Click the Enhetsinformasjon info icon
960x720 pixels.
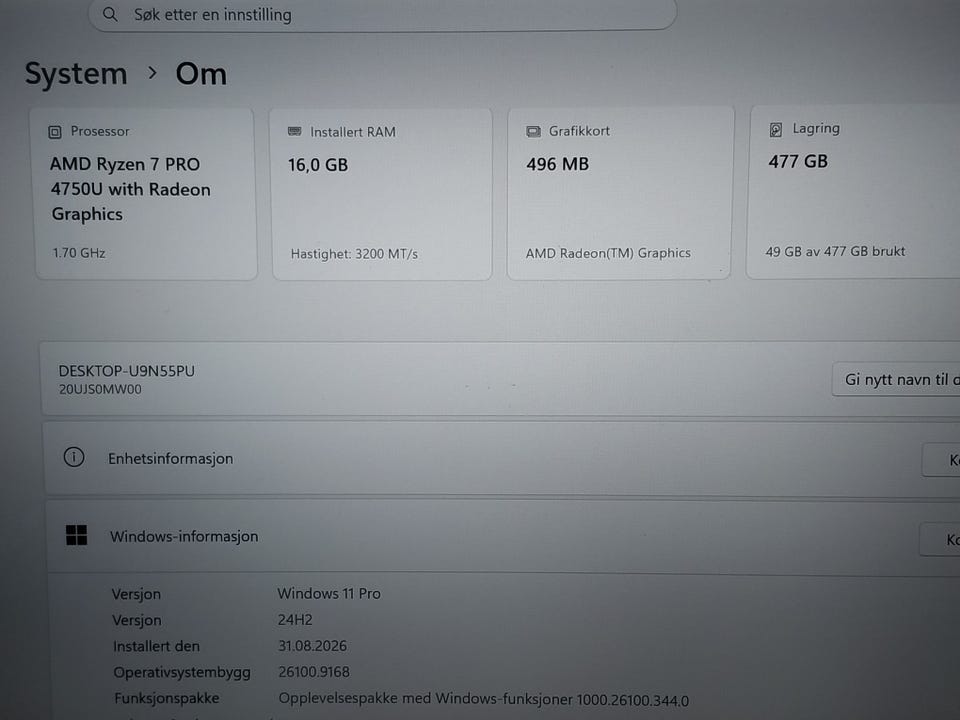(x=74, y=457)
